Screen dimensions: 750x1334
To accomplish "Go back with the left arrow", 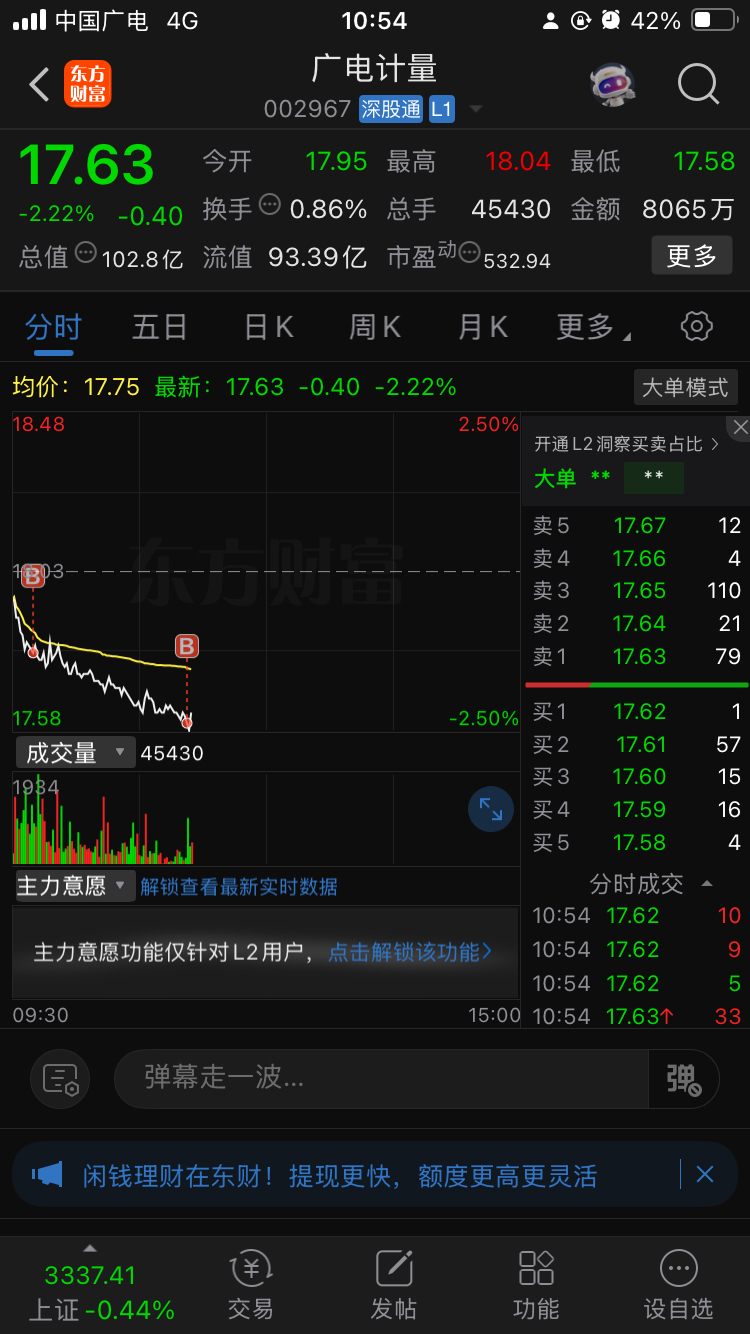I will [39, 85].
